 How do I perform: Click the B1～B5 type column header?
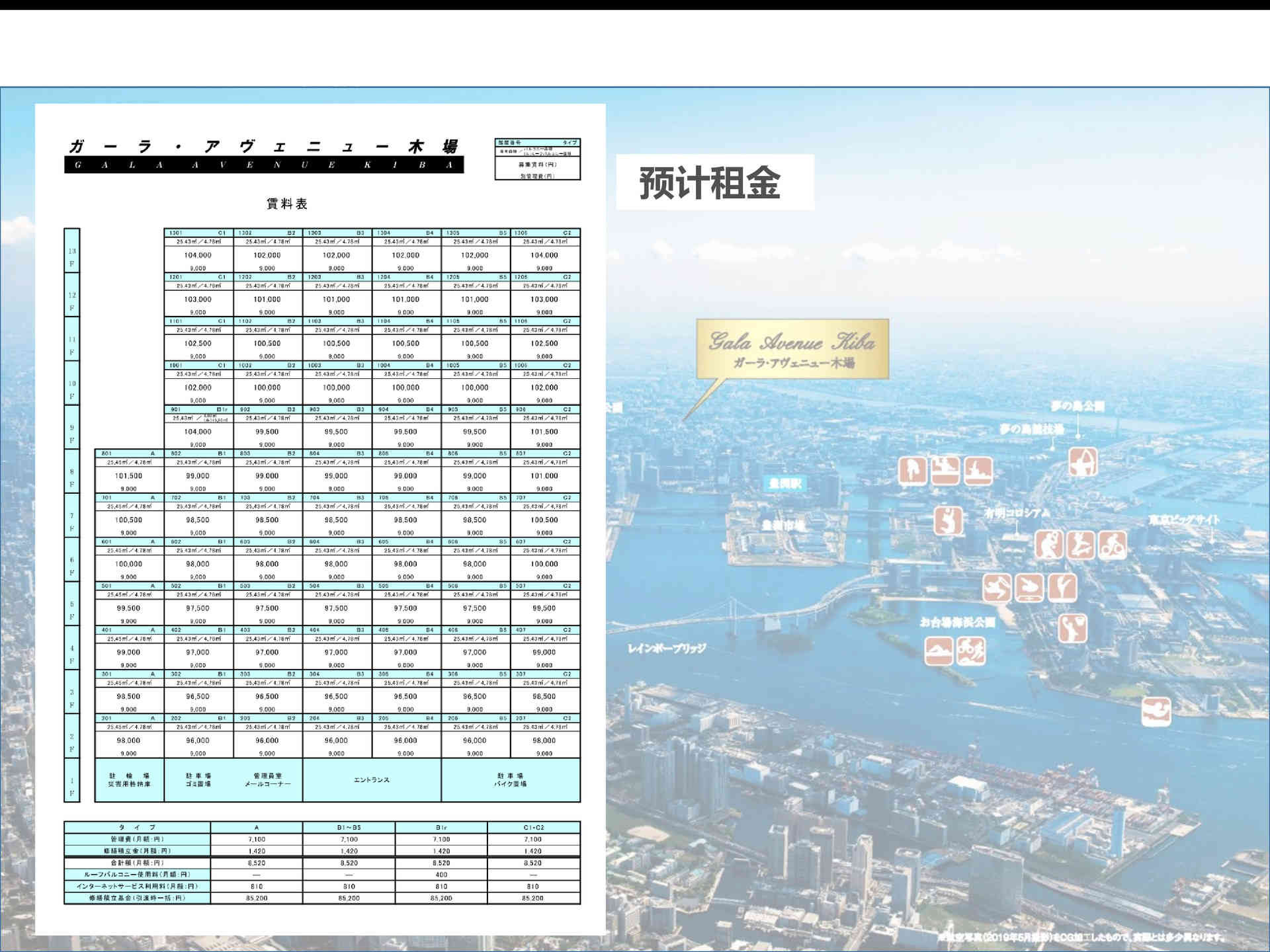coord(349,828)
